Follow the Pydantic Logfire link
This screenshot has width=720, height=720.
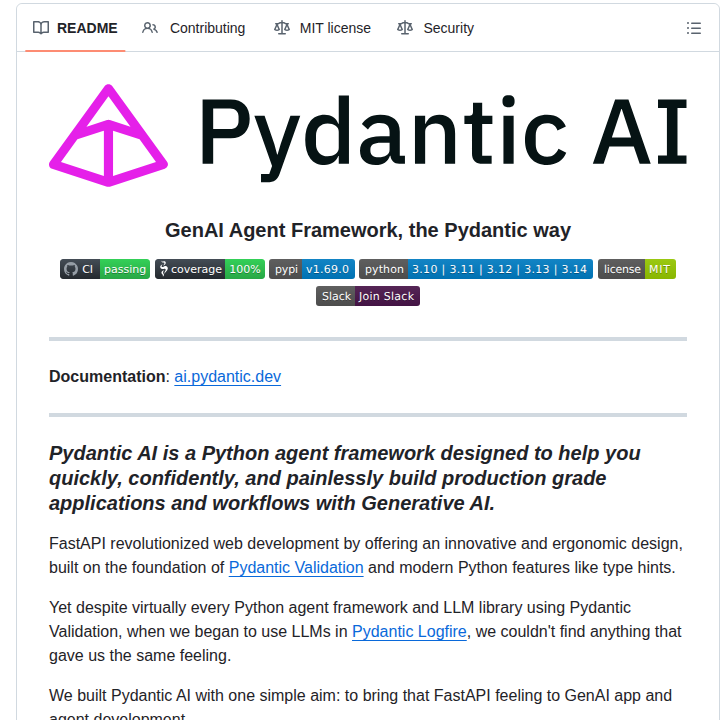click(x=409, y=631)
